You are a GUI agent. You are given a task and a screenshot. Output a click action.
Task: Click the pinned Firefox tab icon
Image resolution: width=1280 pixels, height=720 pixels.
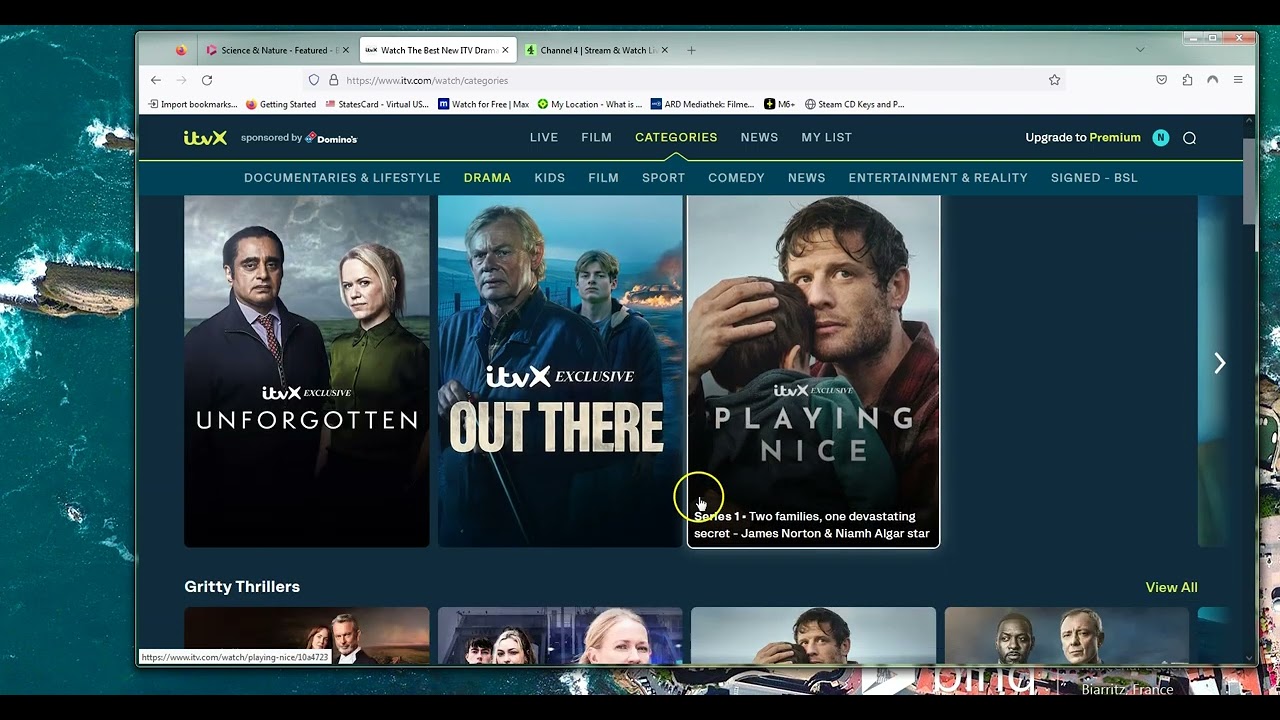pyautogui.click(x=181, y=50)
